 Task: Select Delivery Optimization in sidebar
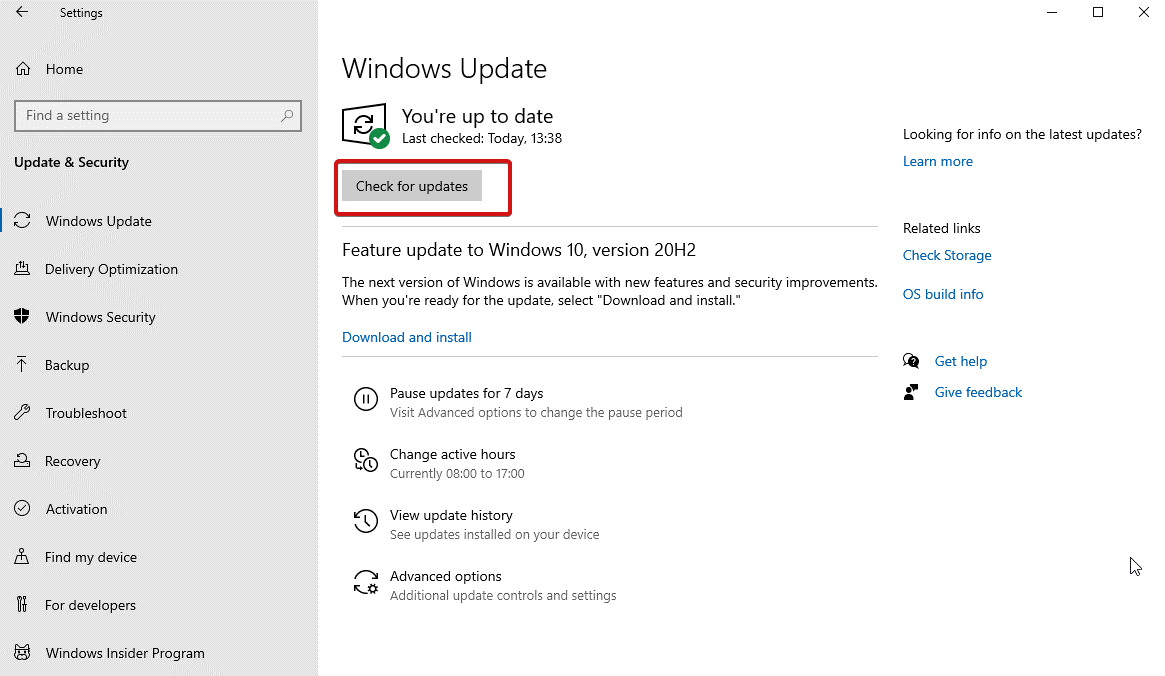111,269
